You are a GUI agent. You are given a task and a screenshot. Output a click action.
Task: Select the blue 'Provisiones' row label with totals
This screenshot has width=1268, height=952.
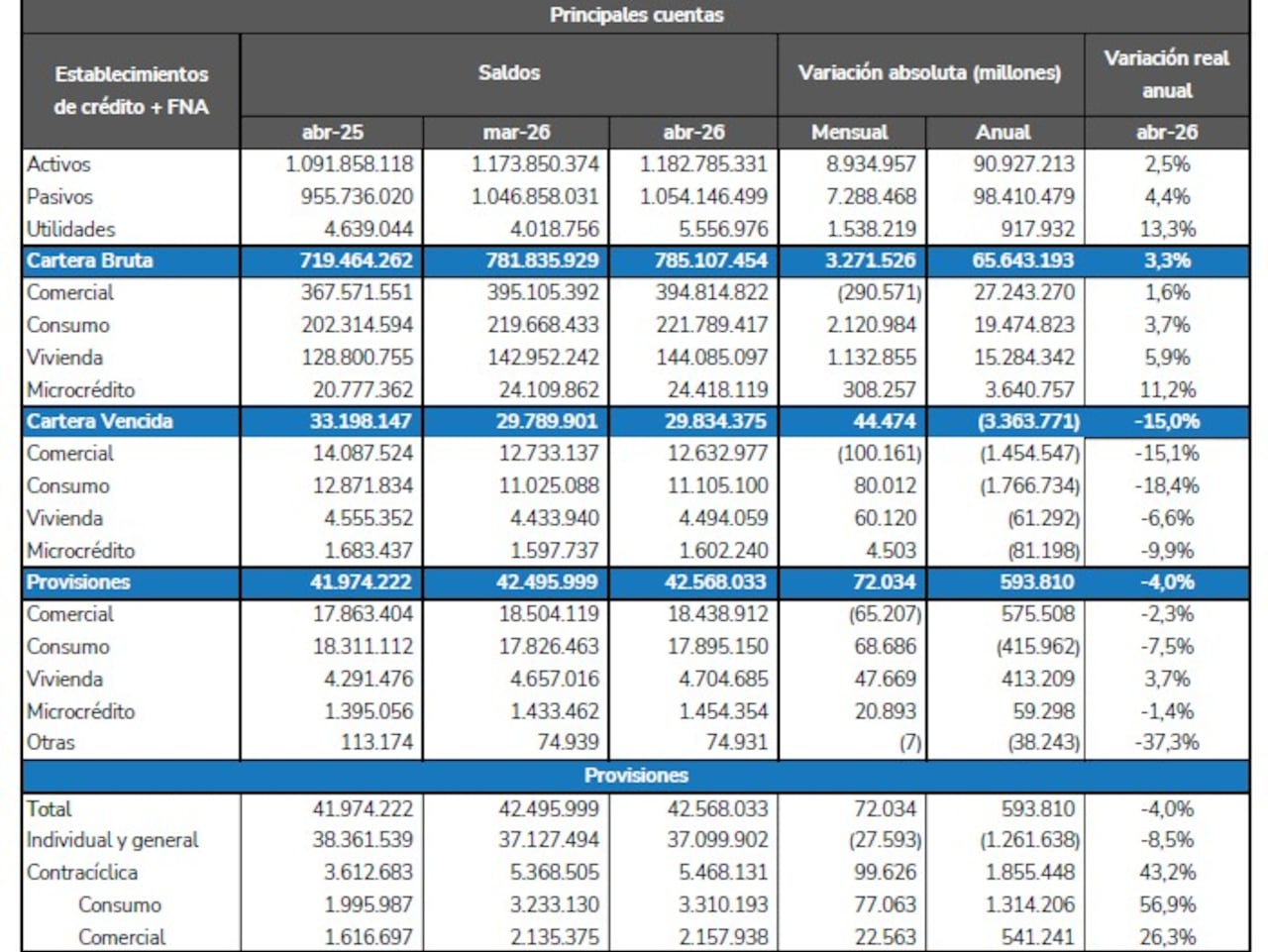[77, 582]
